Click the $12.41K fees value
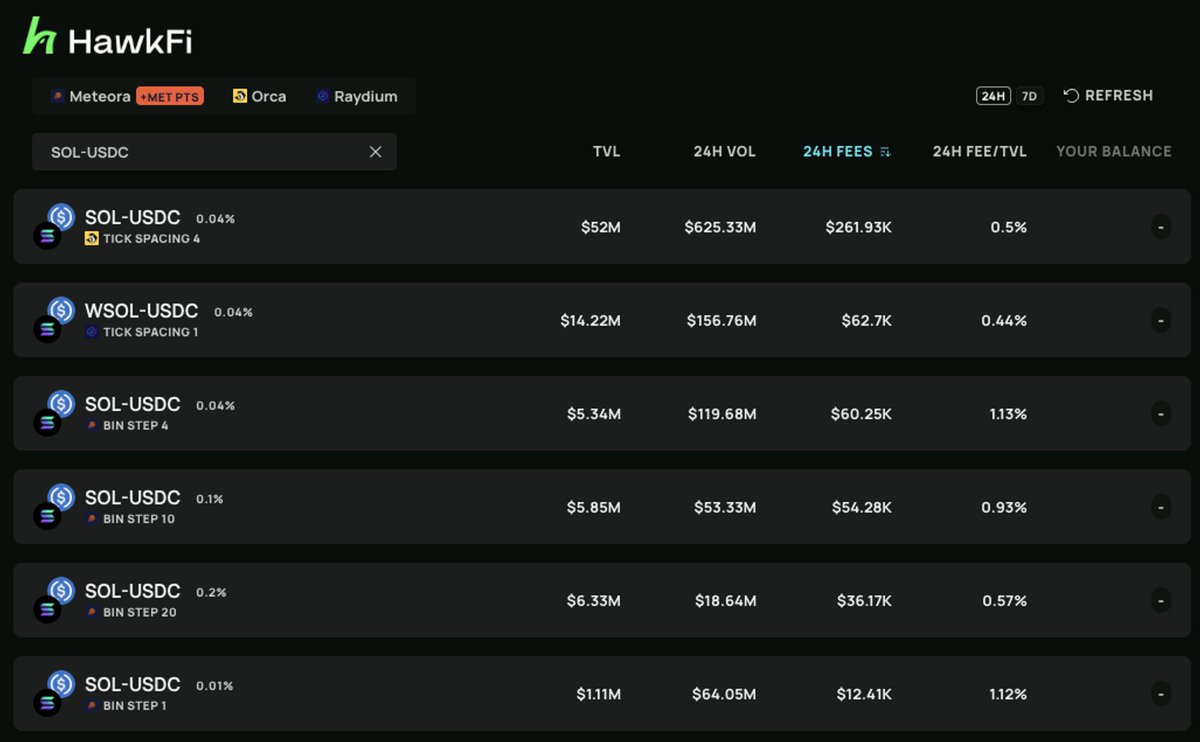Viewport: 1200px width, 742px height. (864, 694)
